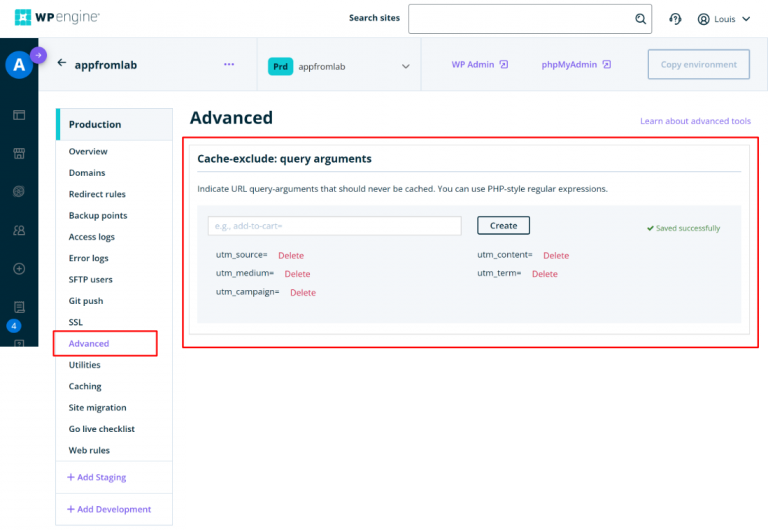Click the Prd environment badge

click(280, 67)
